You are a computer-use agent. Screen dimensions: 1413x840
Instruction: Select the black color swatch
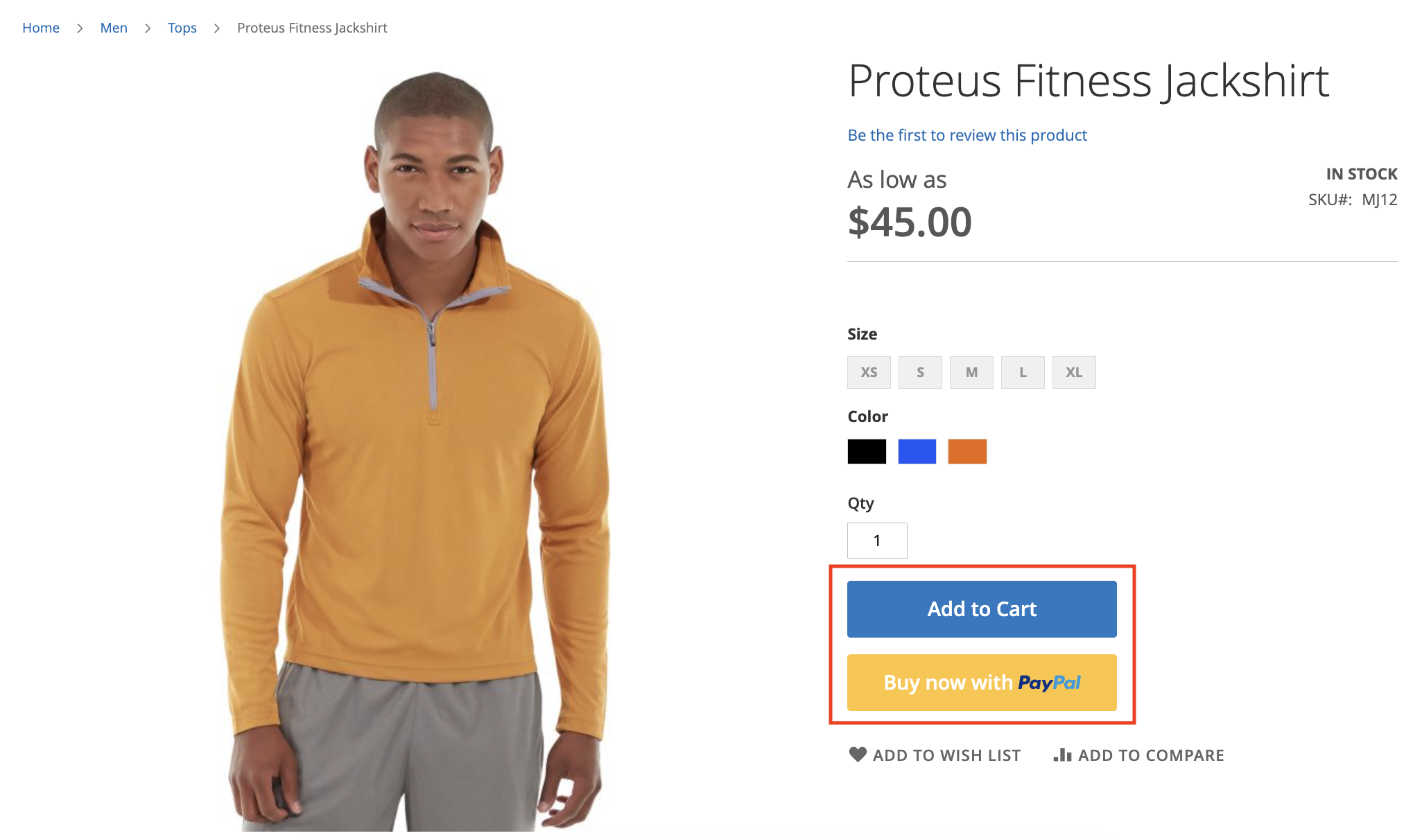point(866,451)
